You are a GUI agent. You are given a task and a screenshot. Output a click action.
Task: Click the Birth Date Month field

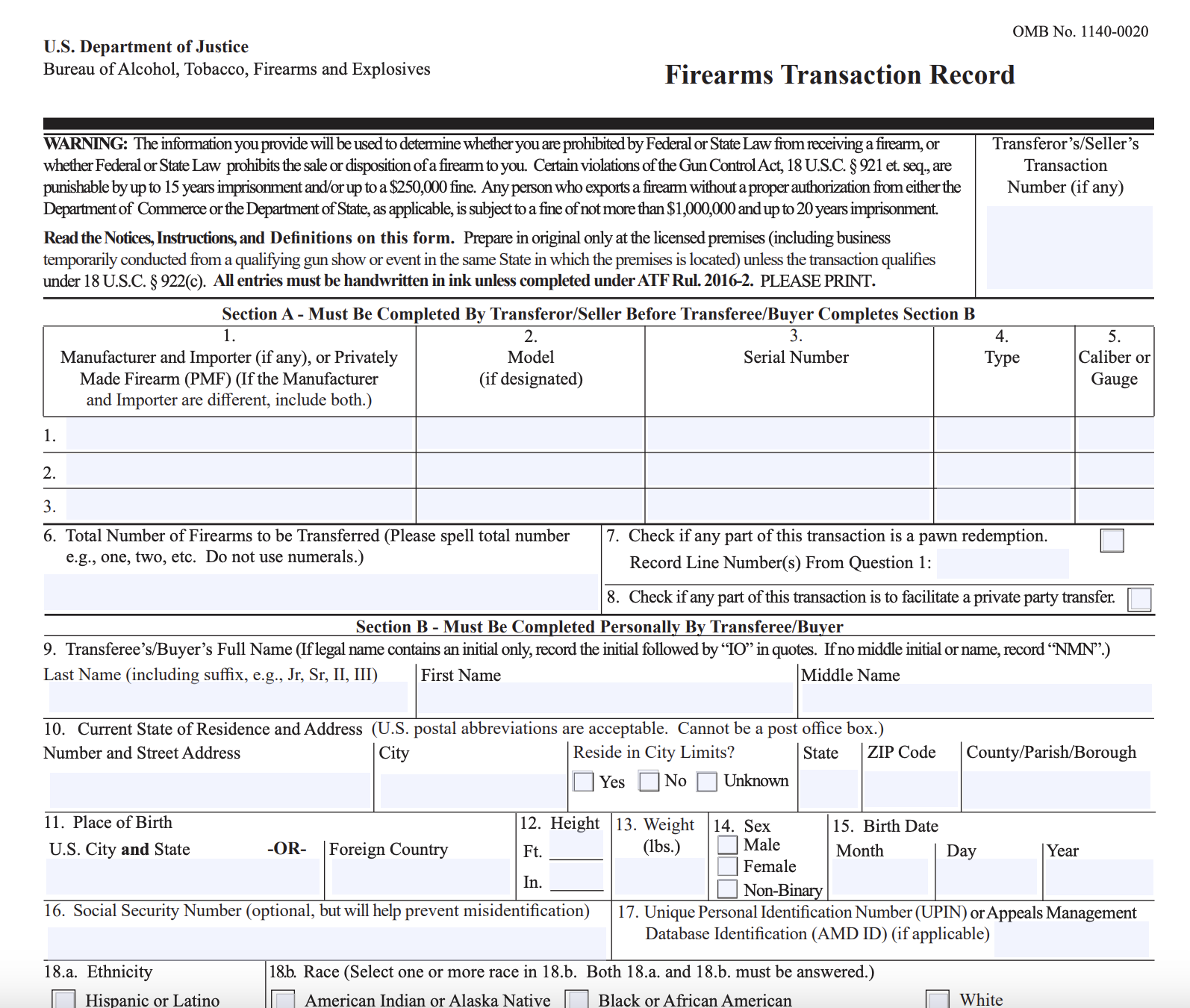coord(880,877)
